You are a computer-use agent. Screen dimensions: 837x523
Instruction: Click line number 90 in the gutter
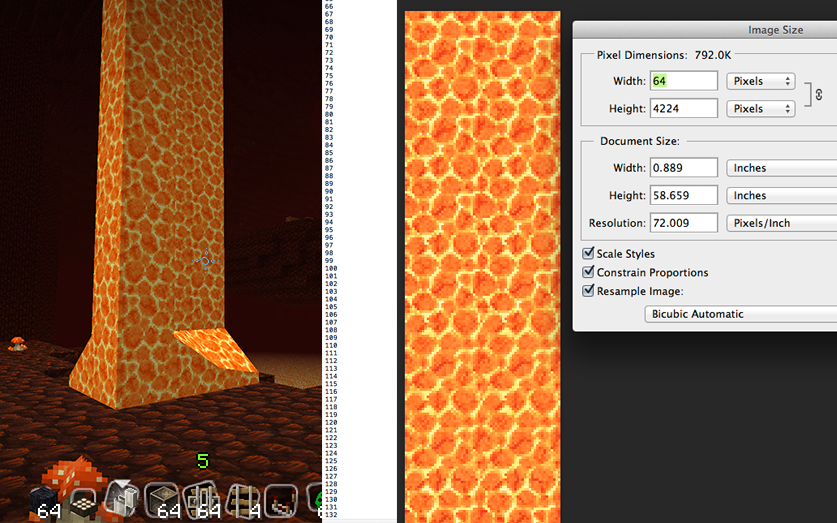pos(329,192)
